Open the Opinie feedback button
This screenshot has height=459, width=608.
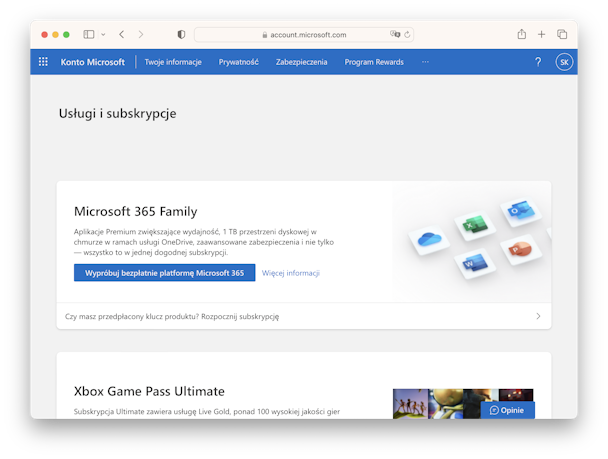(507, 410)
